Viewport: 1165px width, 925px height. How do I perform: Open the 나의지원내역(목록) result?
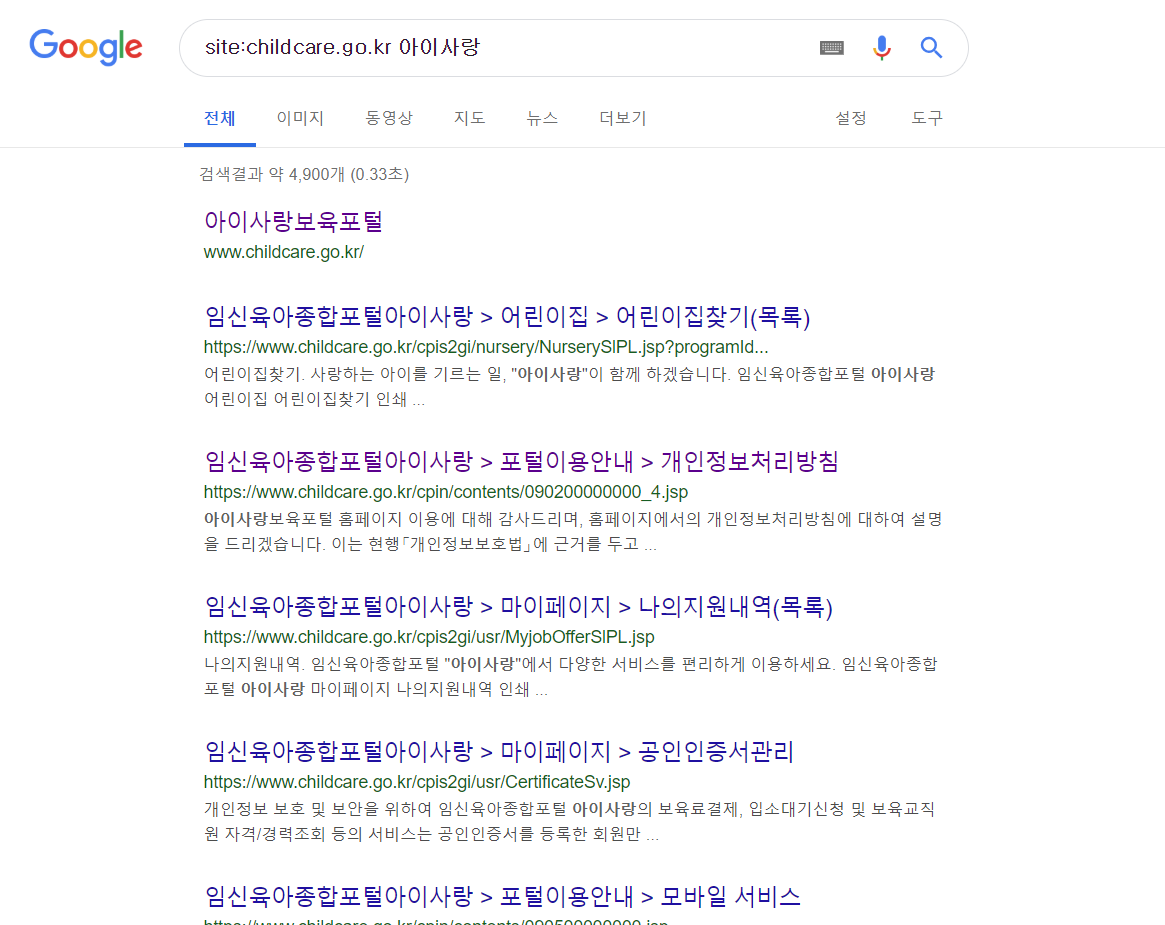[x=518, y=606]
